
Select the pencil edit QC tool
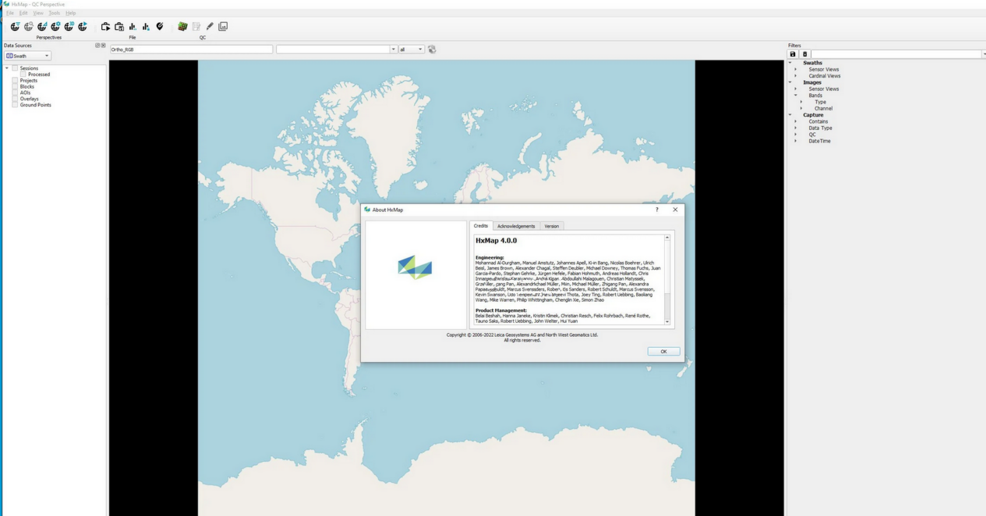[x=210, y=26]
